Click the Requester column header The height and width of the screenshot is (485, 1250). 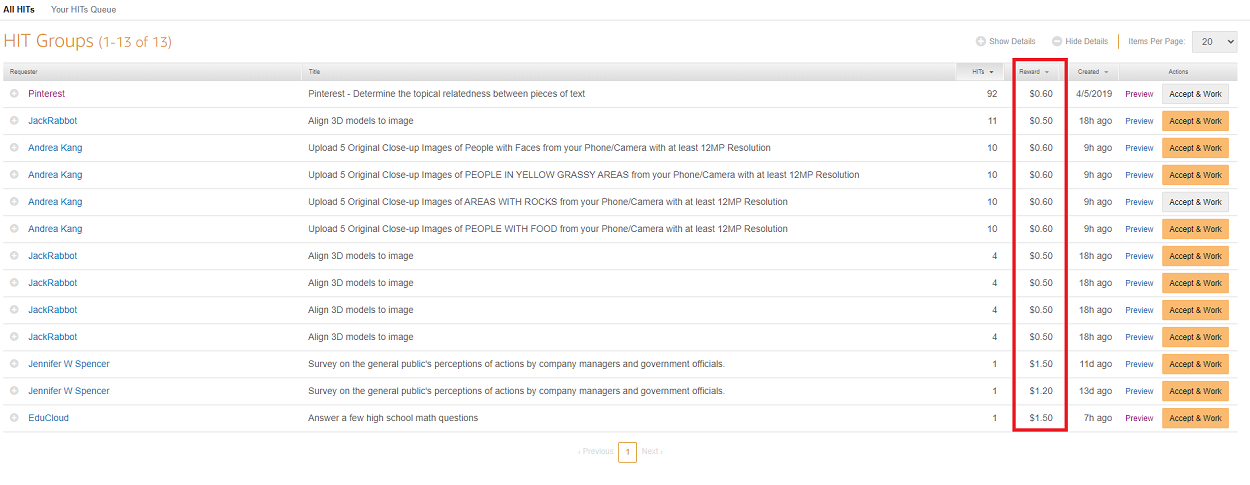(24, 72)
